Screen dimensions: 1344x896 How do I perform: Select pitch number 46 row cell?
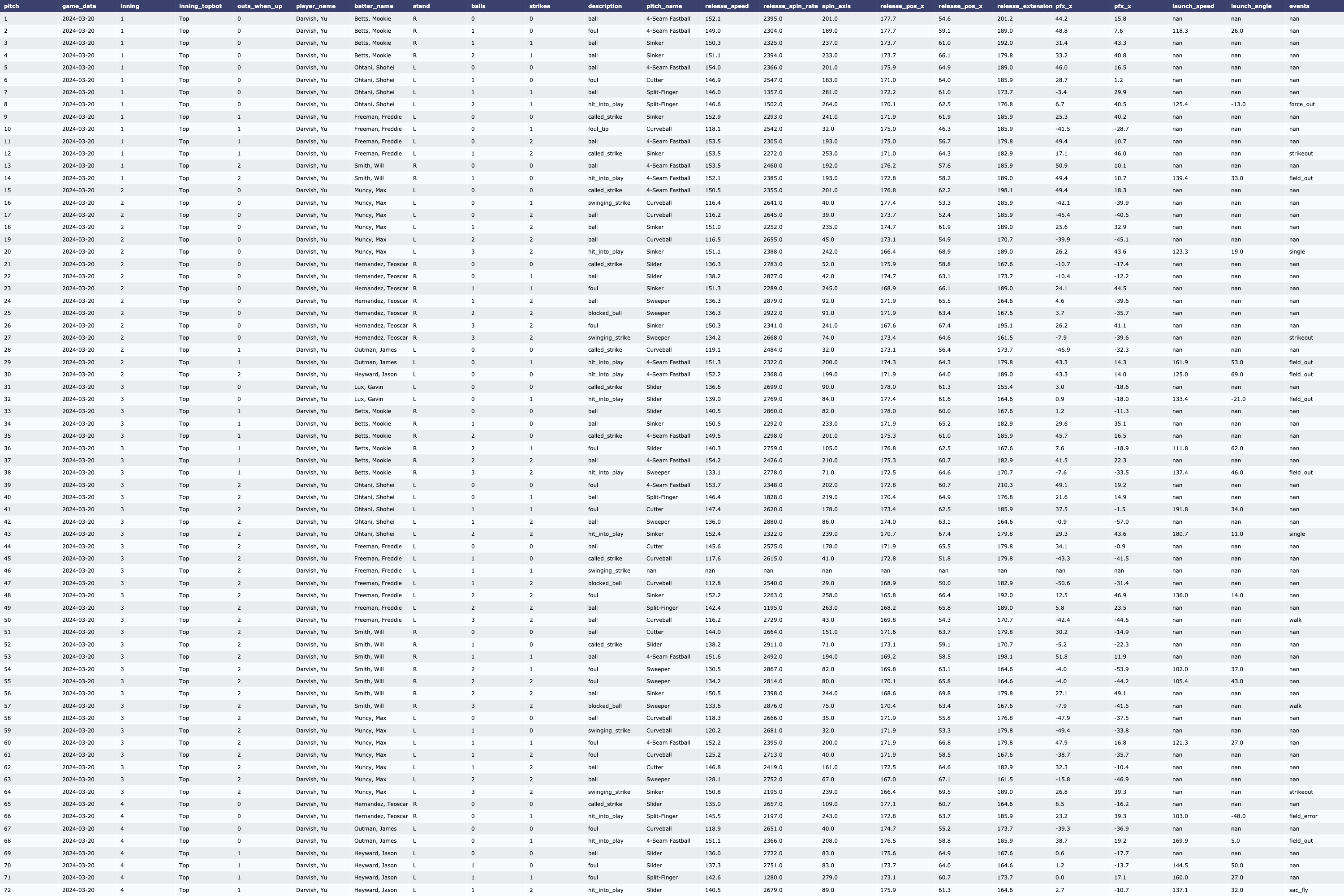tap(8, 571)
